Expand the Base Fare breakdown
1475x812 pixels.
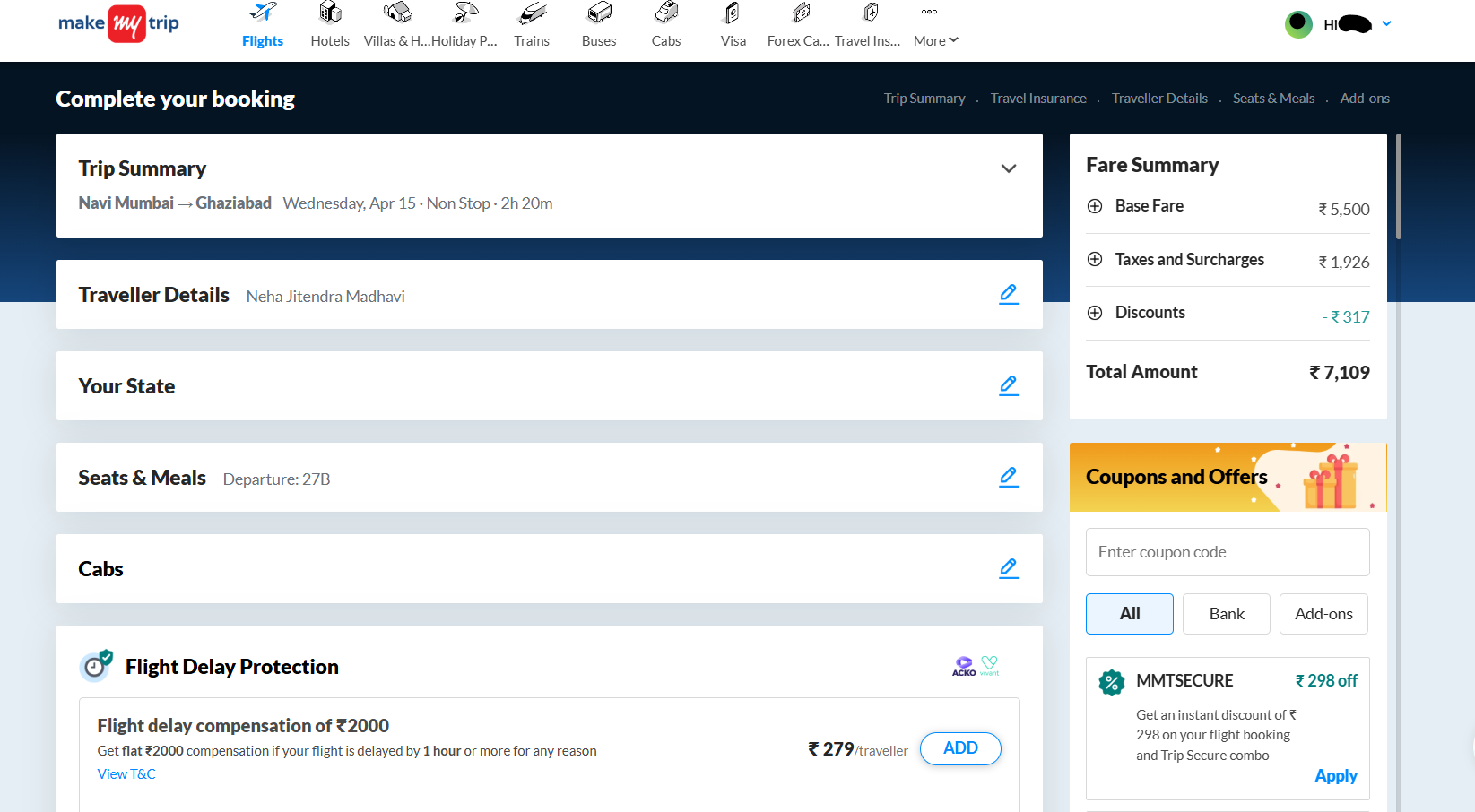point(1095,206)
